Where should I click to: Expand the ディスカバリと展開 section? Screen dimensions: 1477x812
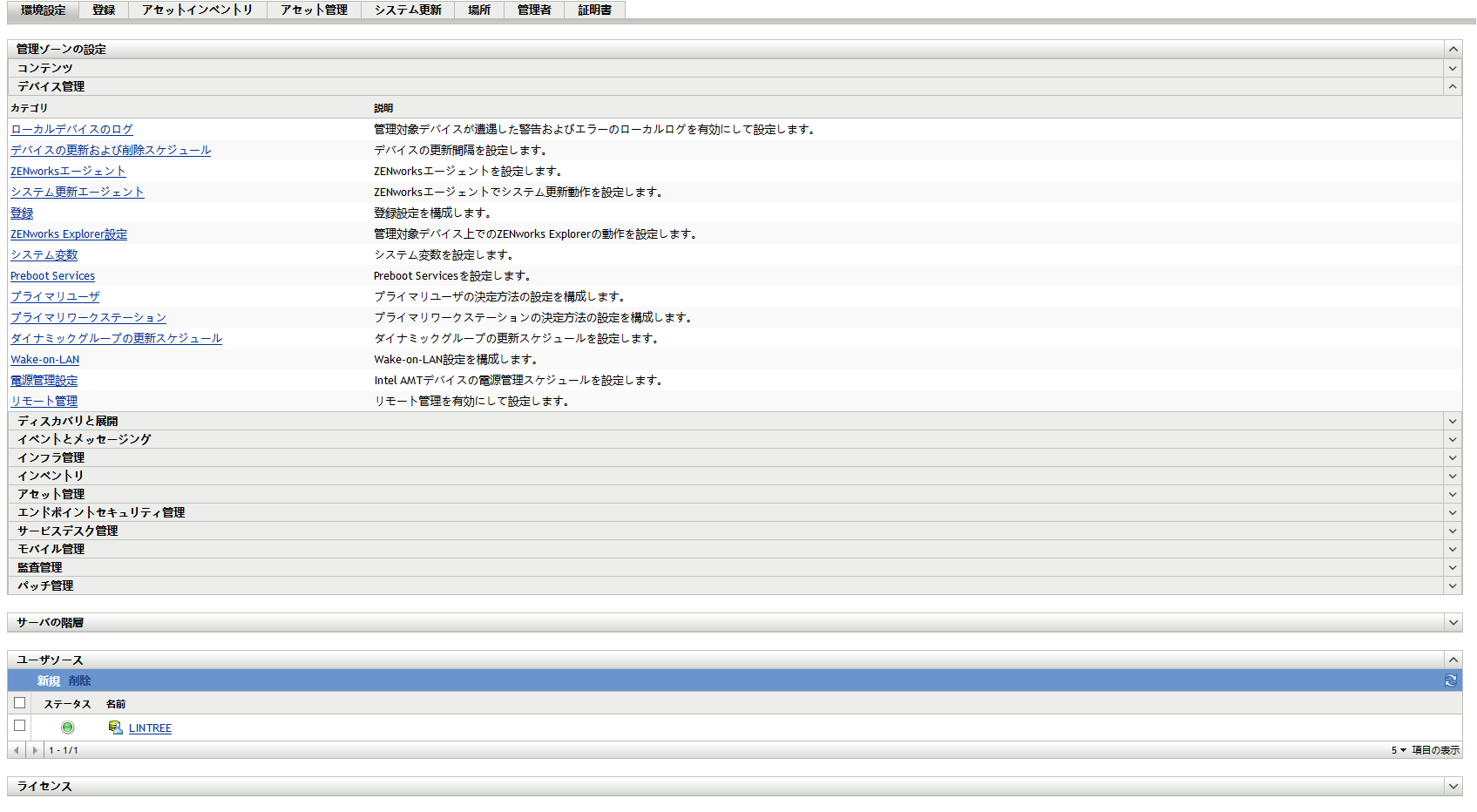click(1453, 421)
